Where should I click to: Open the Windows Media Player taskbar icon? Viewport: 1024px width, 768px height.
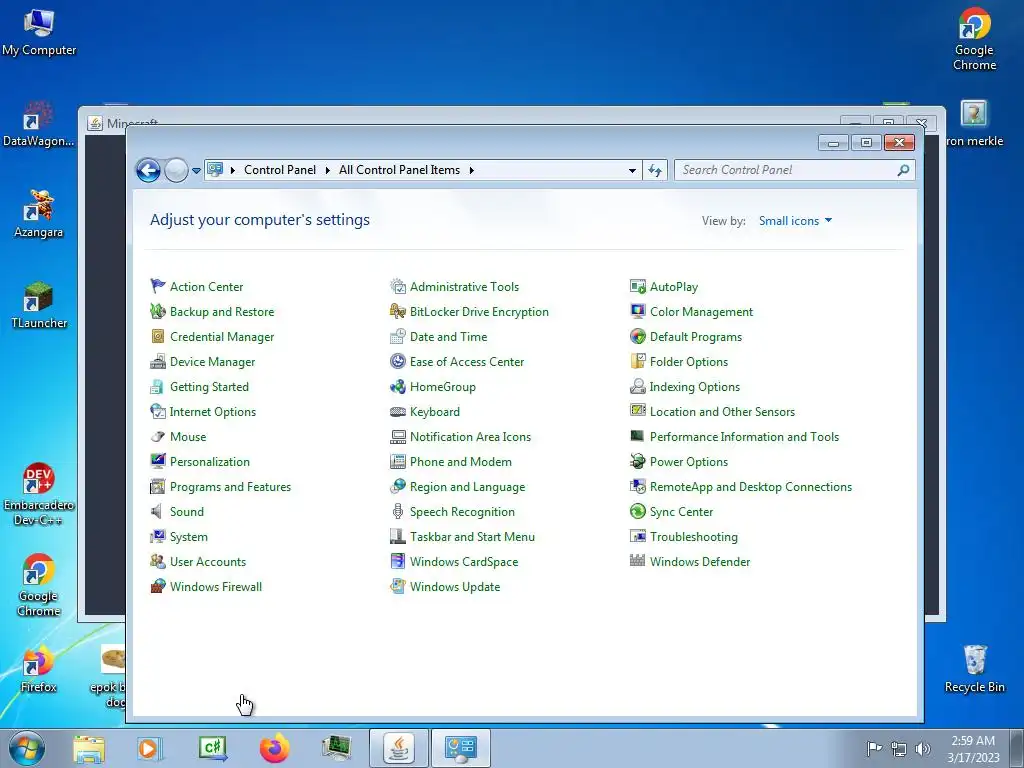[150, 748]
